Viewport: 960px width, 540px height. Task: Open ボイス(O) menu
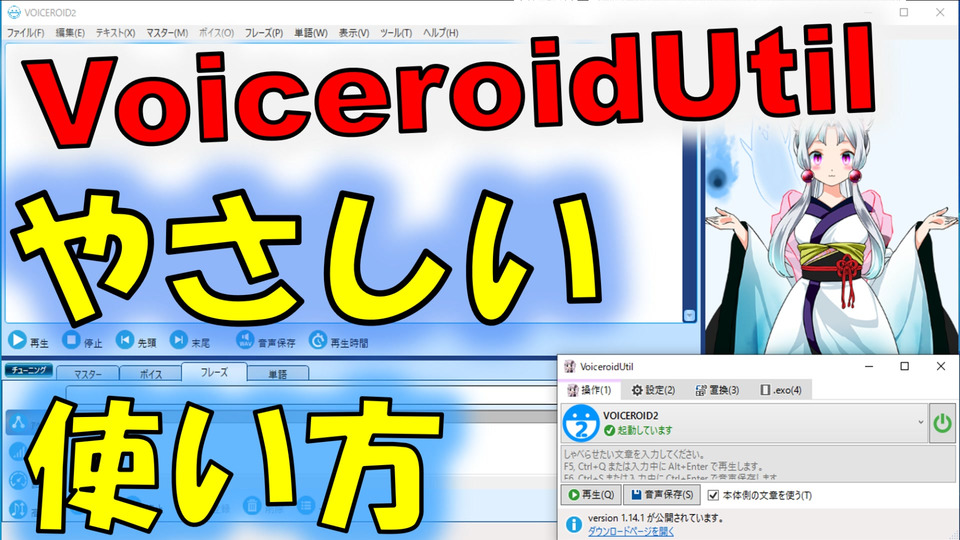point(216,33)
